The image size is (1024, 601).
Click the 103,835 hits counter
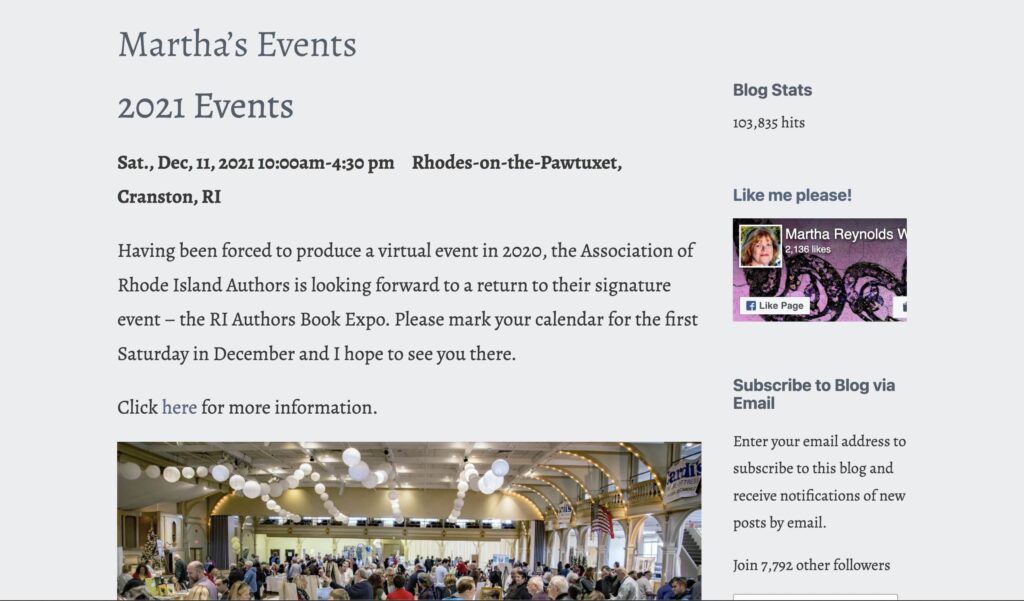[769, 123]
